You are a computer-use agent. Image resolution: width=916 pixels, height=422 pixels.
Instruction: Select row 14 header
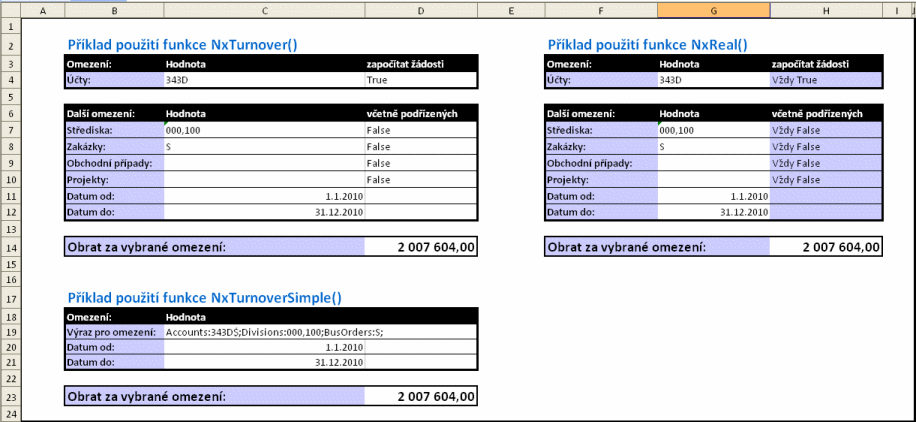coord(9,246)
